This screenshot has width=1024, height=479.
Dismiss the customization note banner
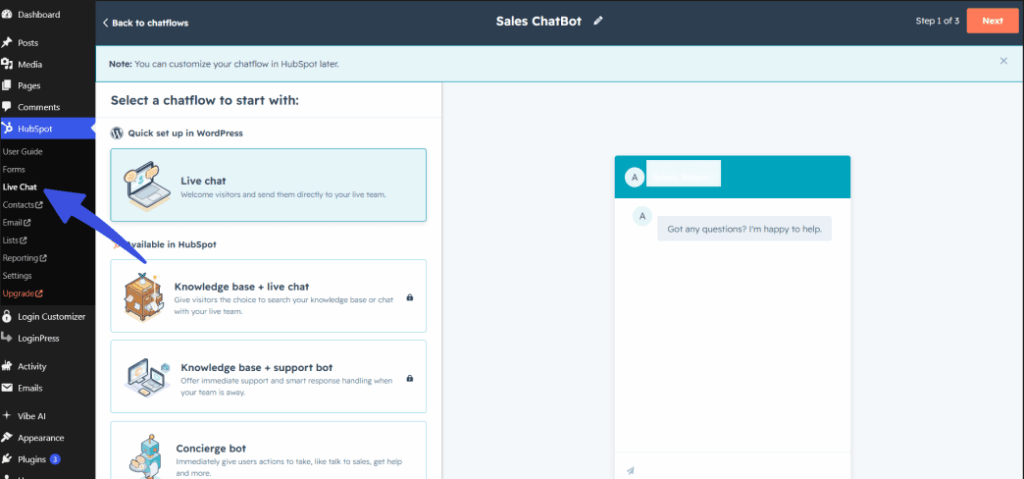point(1003,61)
